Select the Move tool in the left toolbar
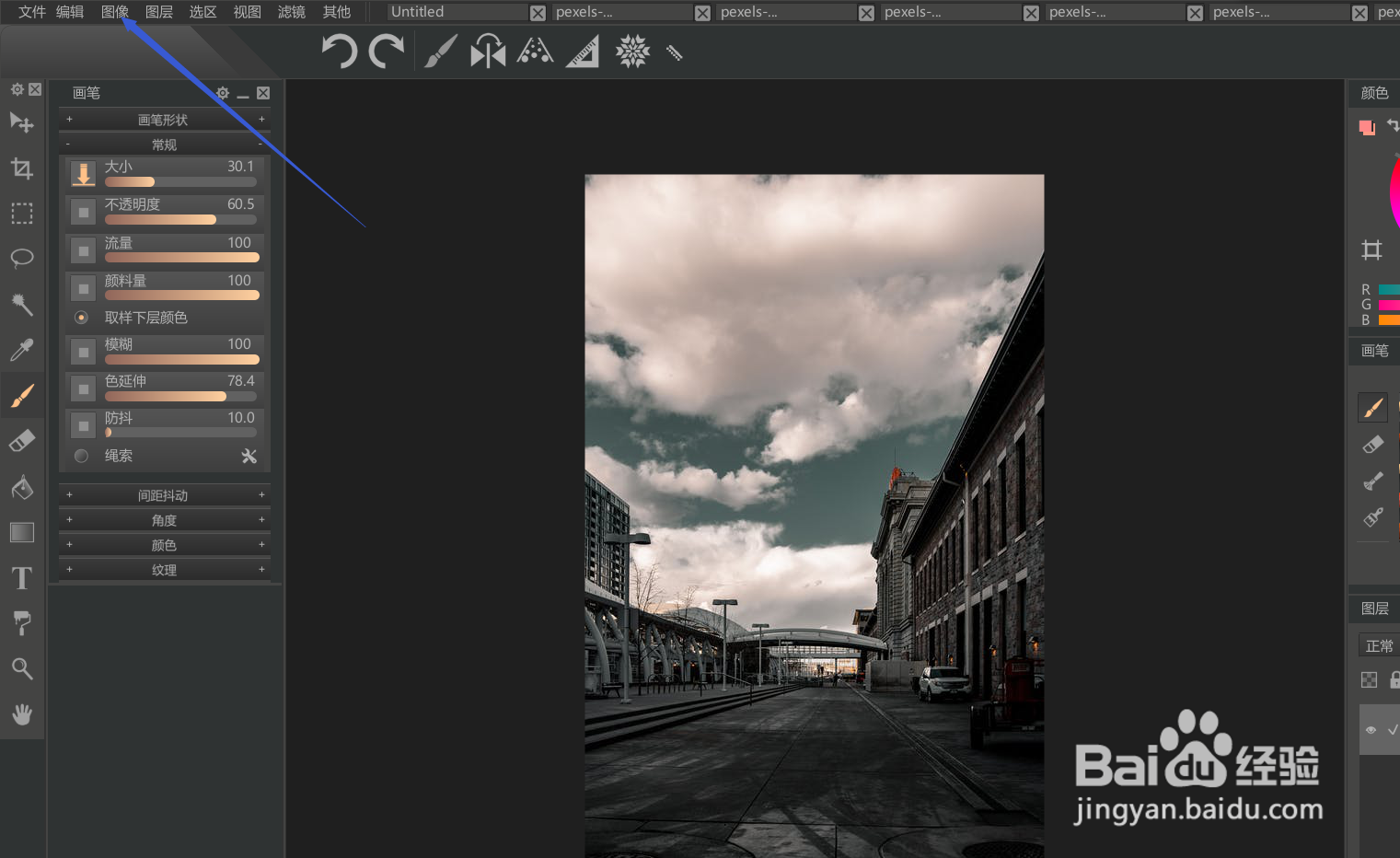This screenshot has width=1400, height=858. [22, 122]
